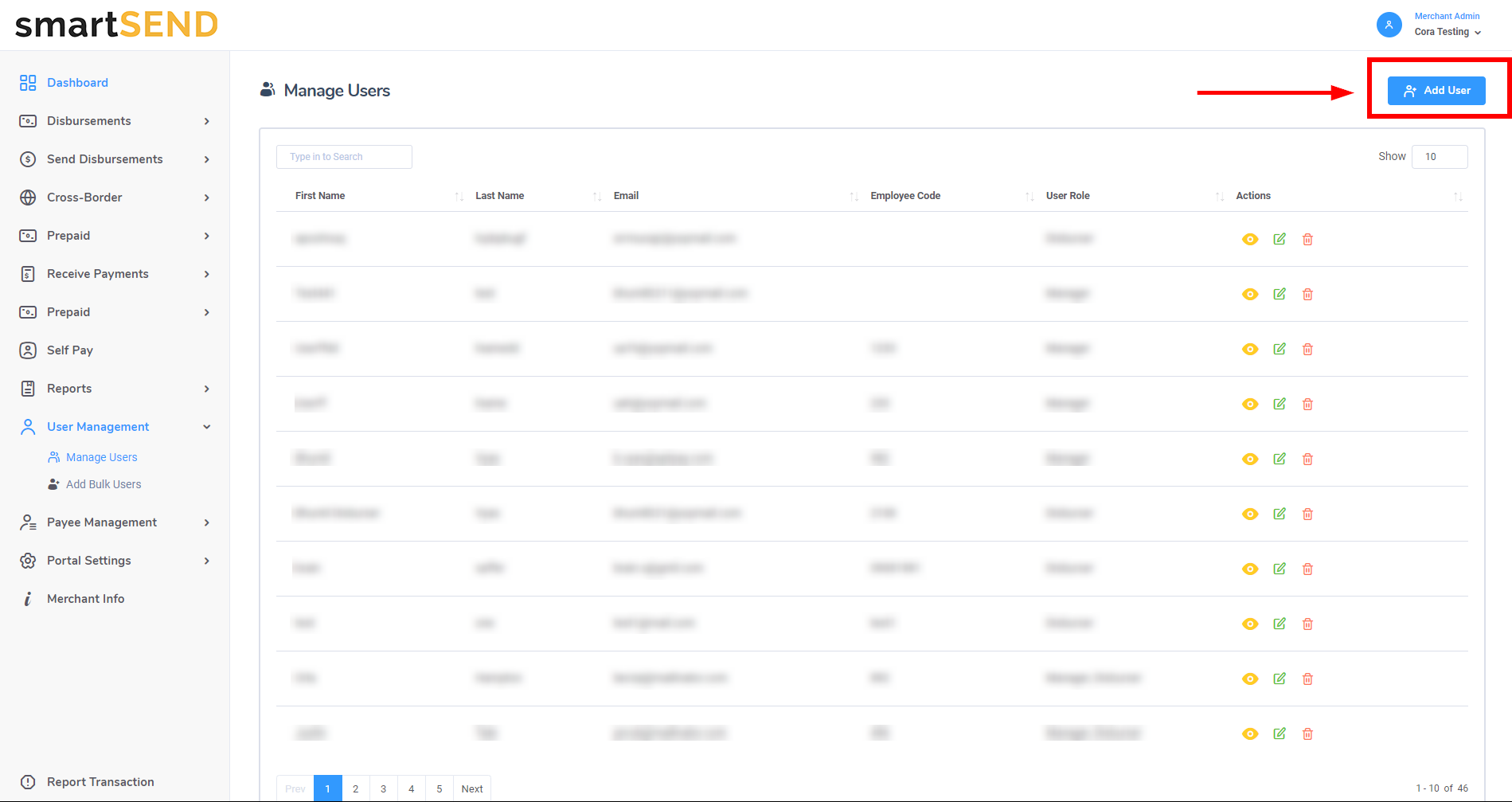
Task: Select Add Bulk Users submenu item
Action: coord(104,484)
